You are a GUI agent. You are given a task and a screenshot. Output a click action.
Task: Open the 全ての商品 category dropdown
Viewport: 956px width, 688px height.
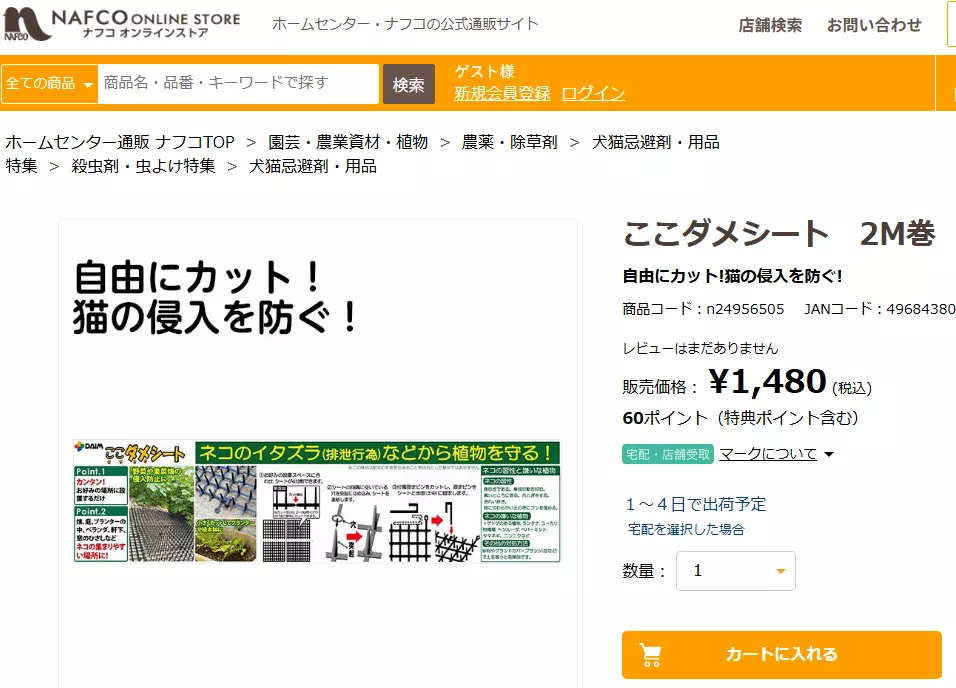pos(49,84)
